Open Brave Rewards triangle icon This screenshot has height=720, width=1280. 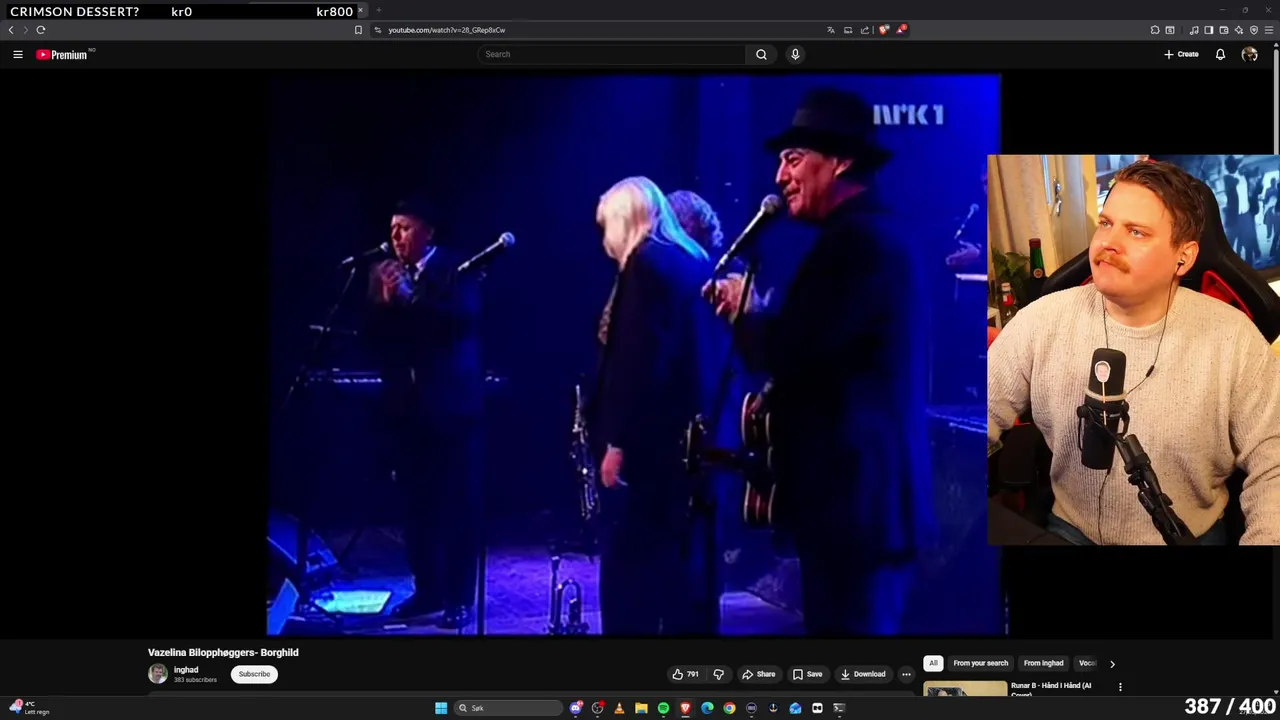click(901, 30)
